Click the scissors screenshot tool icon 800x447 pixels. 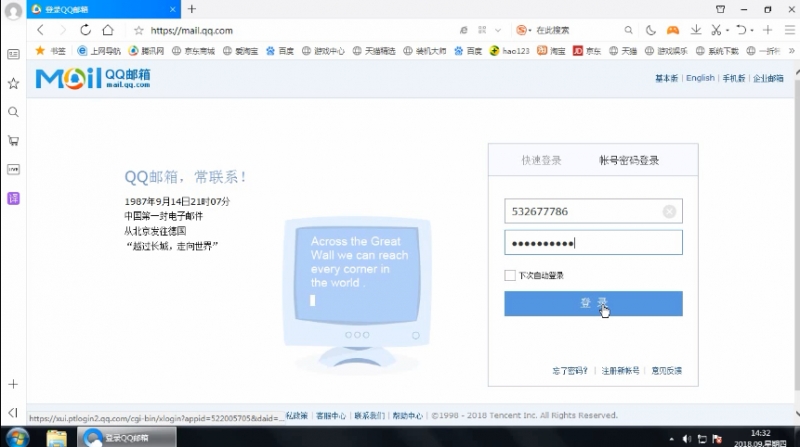tap(716, 30)
